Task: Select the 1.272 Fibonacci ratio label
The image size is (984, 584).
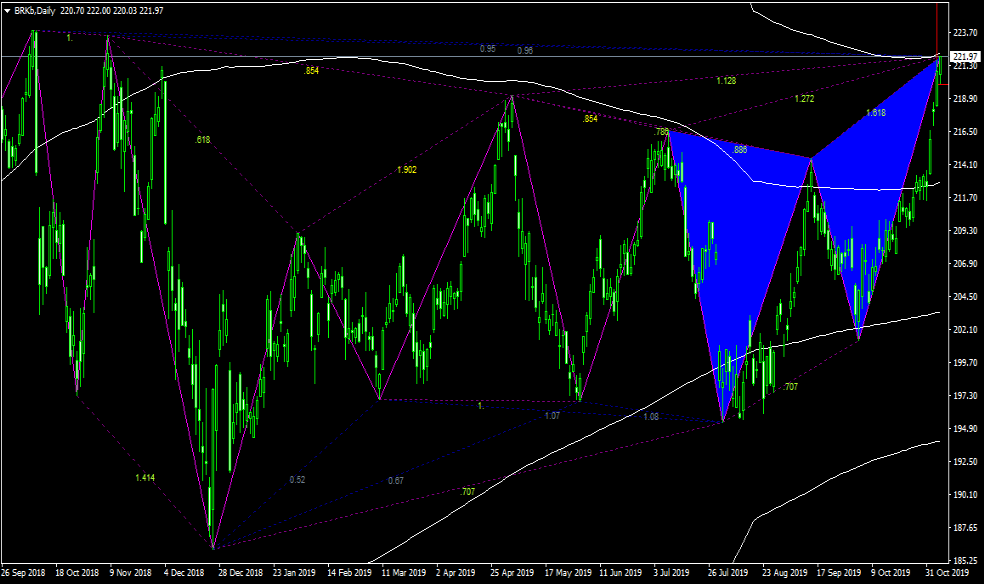Action: [804, 99]
